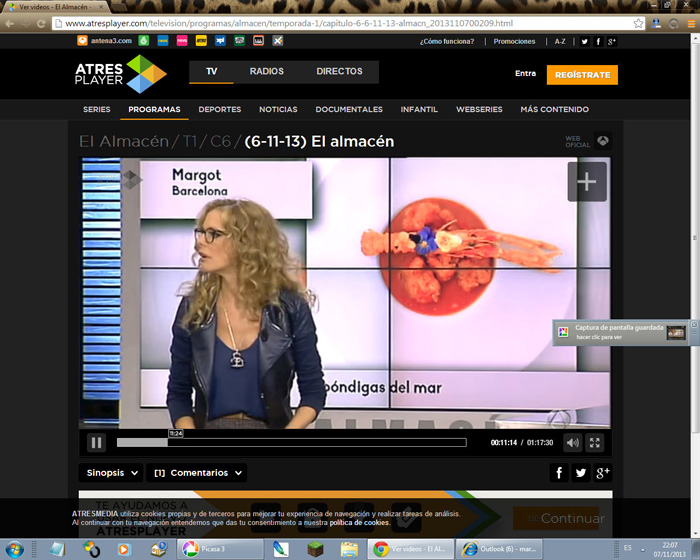Viewport: 700px width, 560px height.
Task: Open Minecraft block icon in taskbar
Action: (x=315, y=549)
